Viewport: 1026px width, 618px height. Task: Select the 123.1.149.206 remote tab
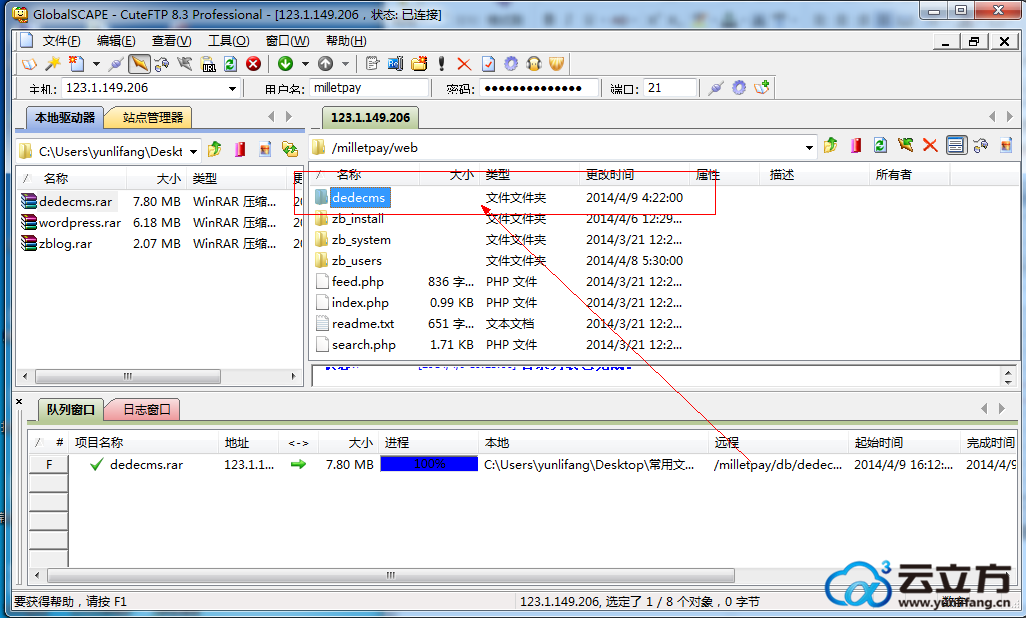370,118
